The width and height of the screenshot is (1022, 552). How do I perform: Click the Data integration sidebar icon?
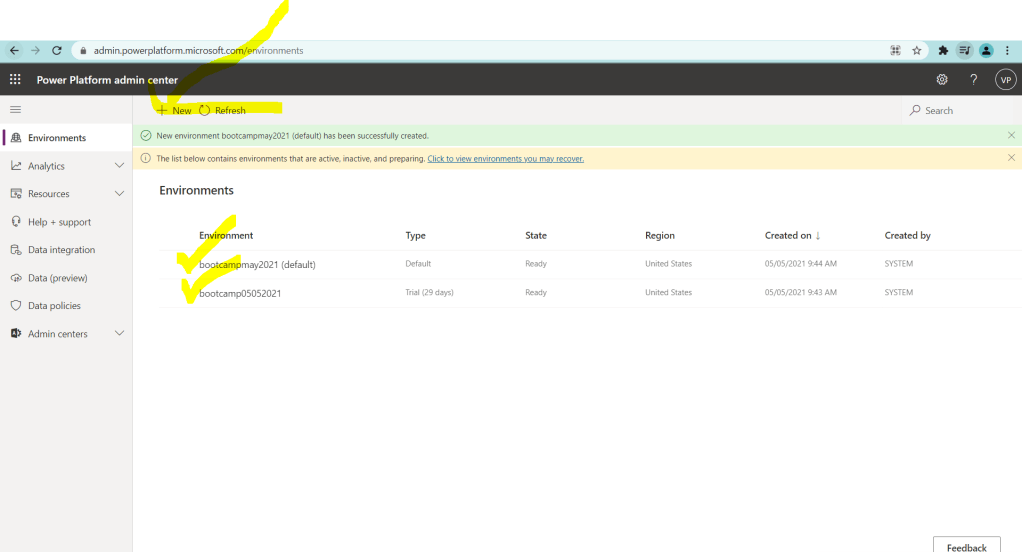tap(16, 250)
